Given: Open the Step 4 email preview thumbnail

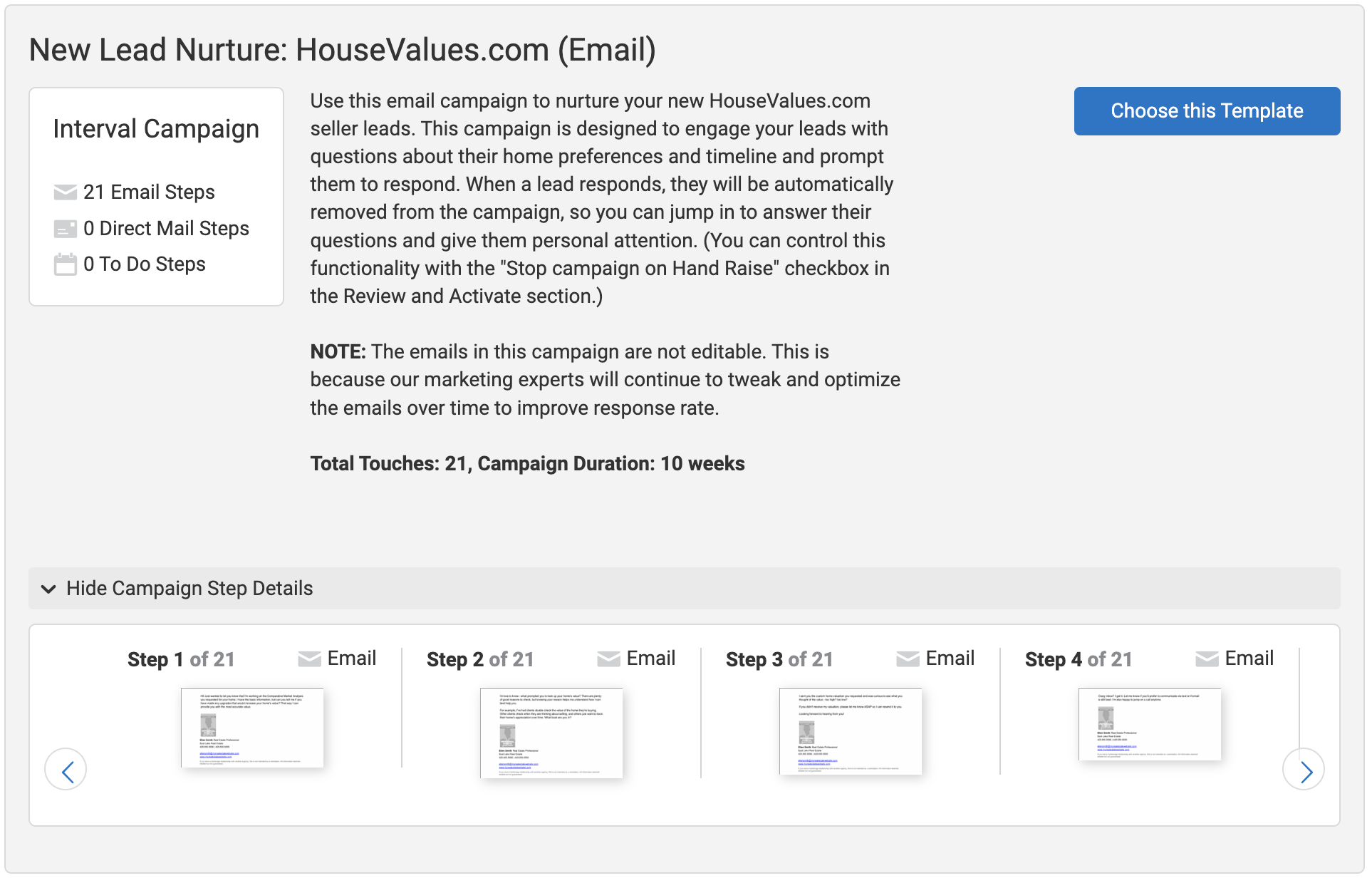Looking at the screenshot, I should point(1150,725).
